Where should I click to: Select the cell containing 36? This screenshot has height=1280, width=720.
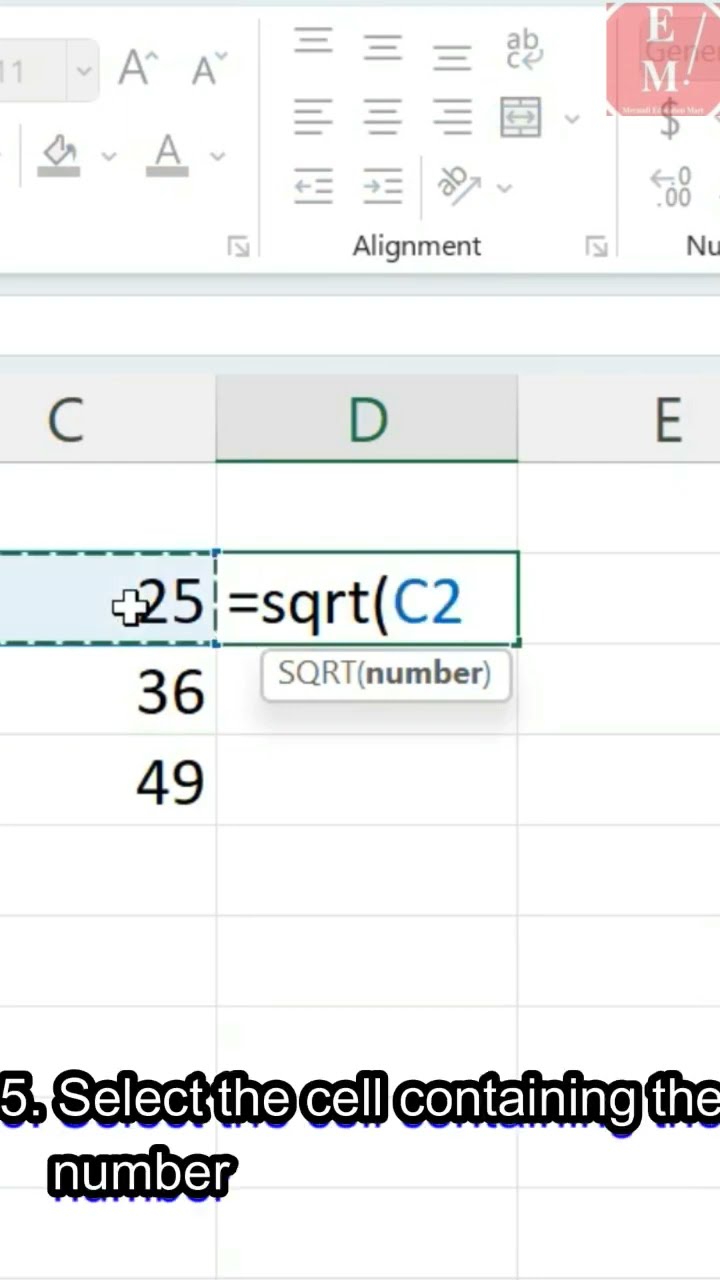tap(108, 691)
